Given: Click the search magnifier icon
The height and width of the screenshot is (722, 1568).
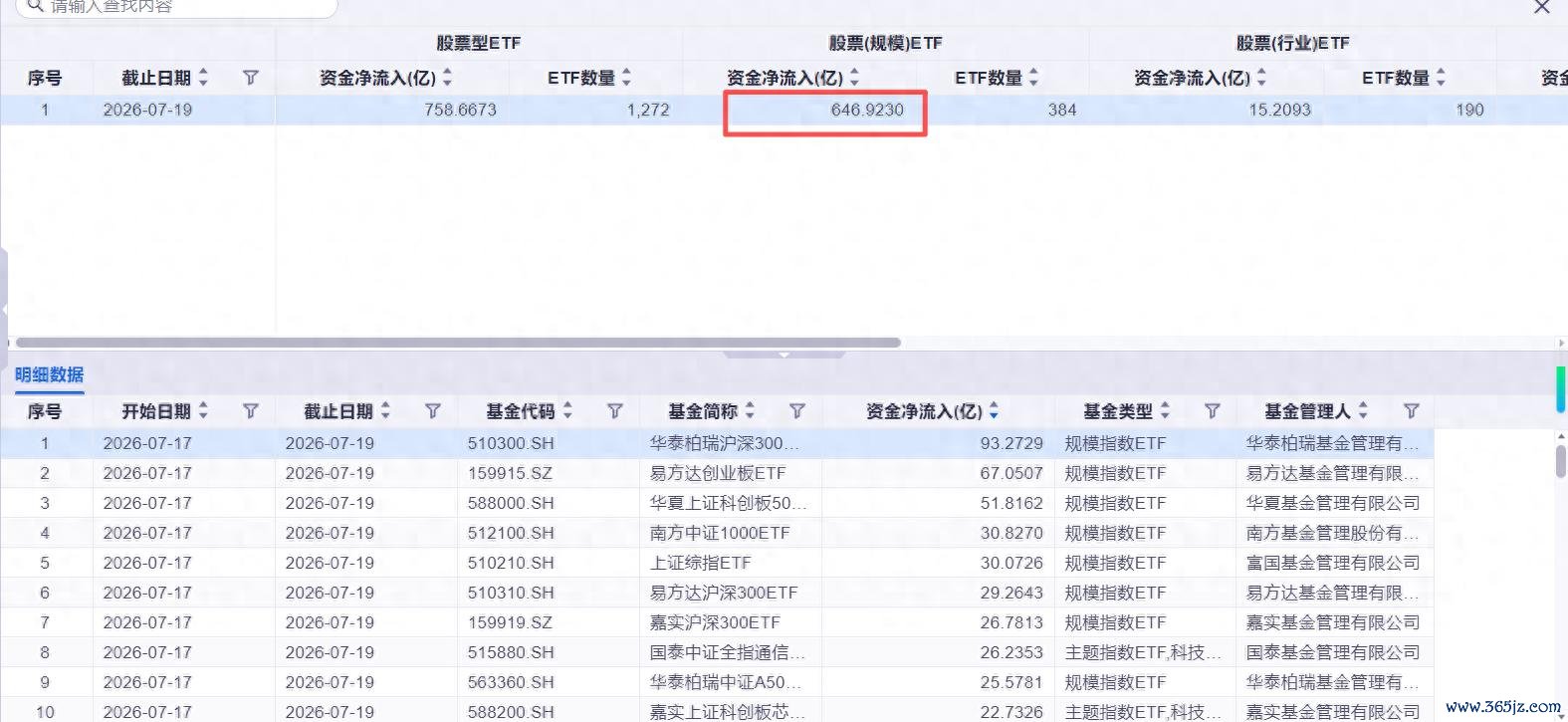Looking at the screenshot, I should pos(35,6).
